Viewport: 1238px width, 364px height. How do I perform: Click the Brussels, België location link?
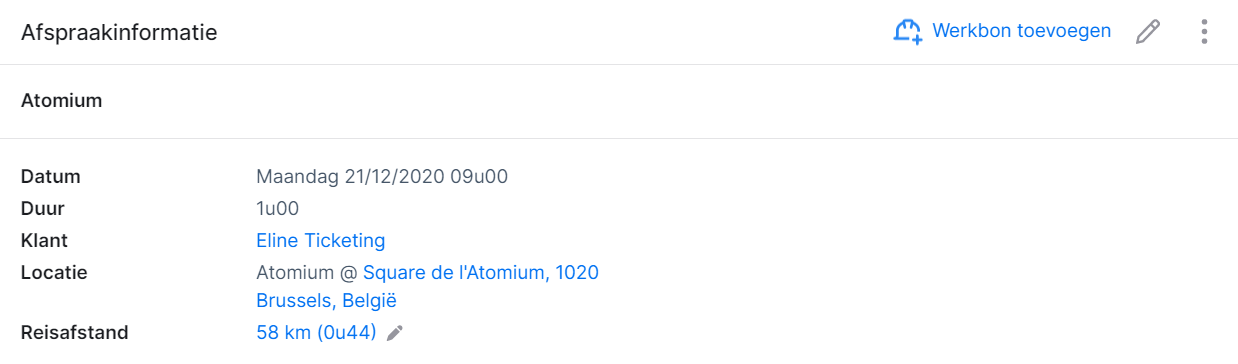(326, 301)
